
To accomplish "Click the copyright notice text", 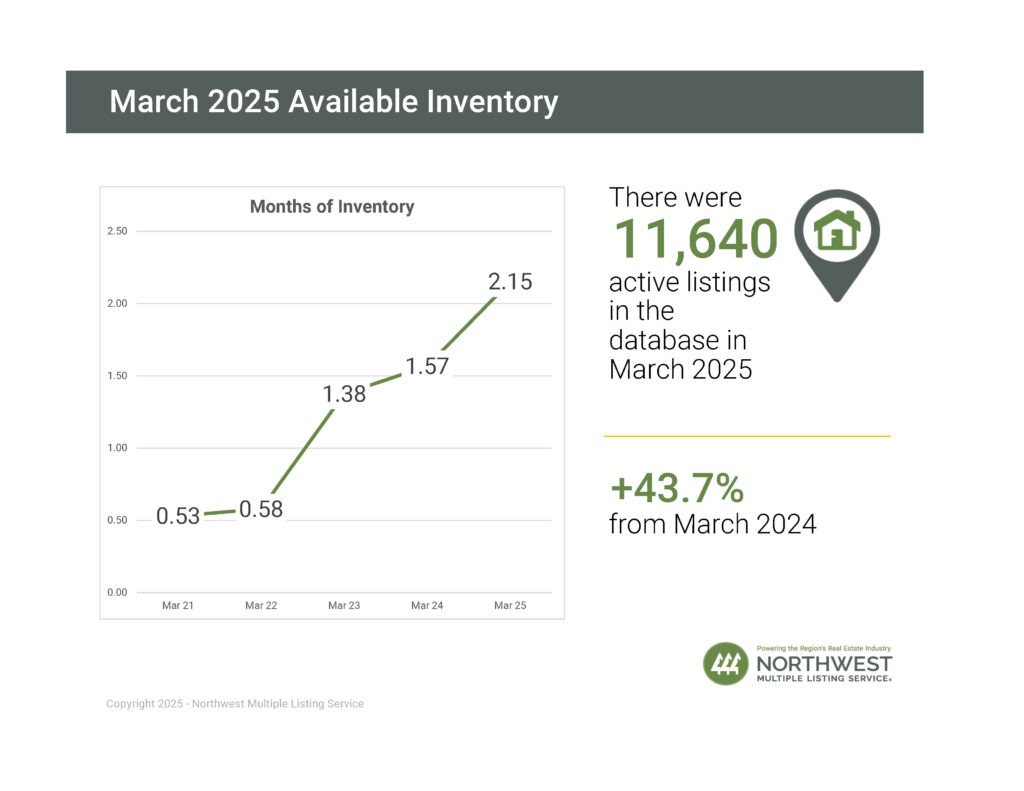I will click(x=235, y=704).
